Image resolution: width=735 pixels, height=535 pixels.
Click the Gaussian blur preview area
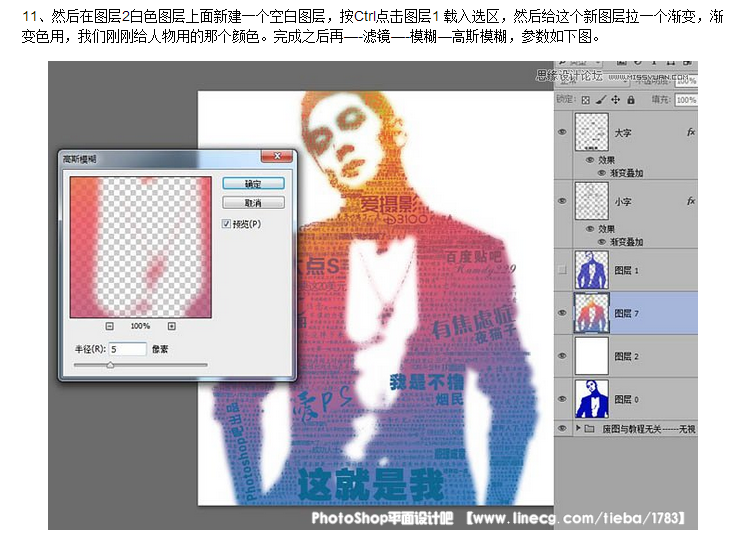pyautogui.click(x=141, y=247)
